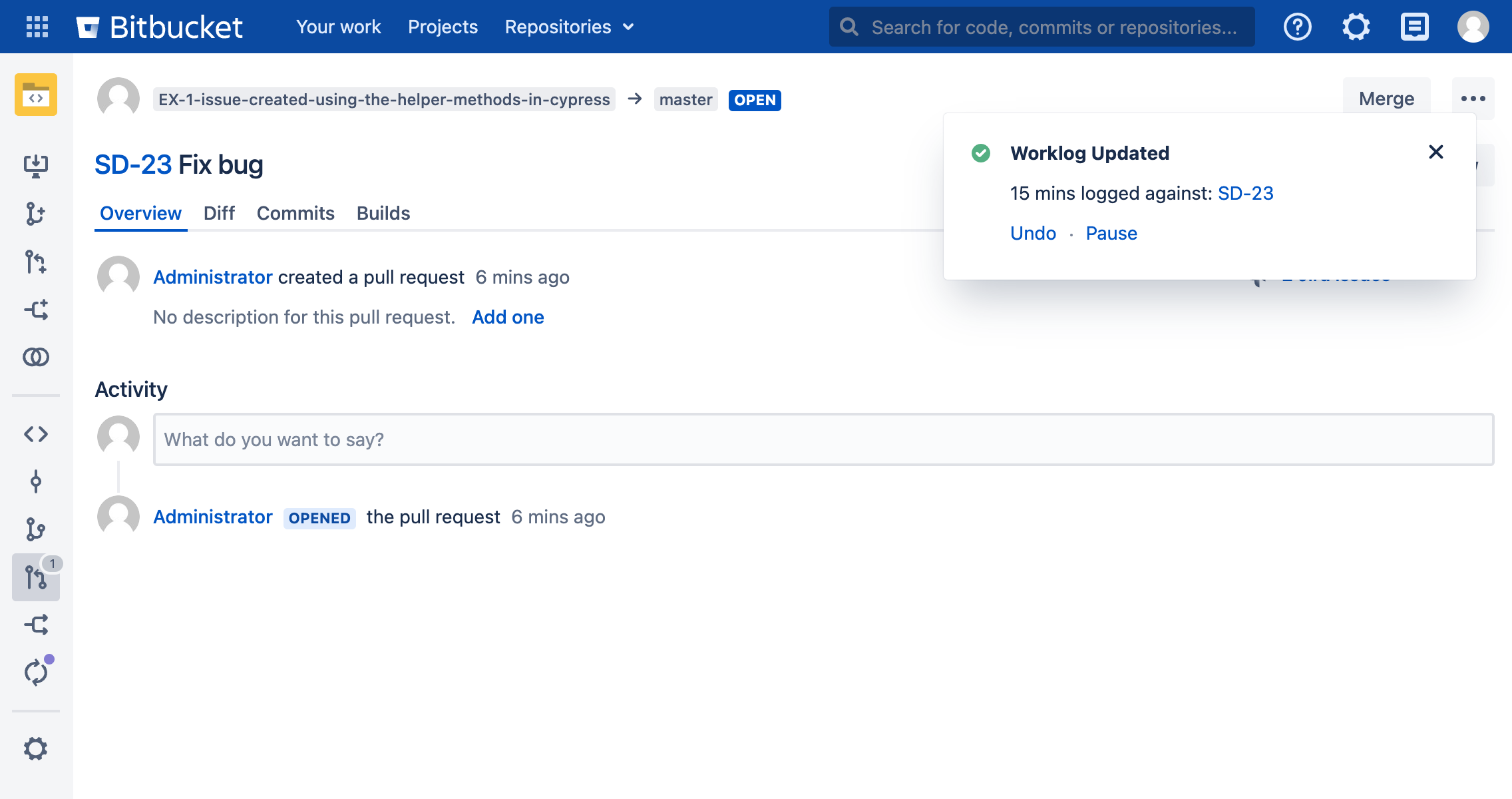
Task: Open source code view in sidebar
Action: (36, 434)
